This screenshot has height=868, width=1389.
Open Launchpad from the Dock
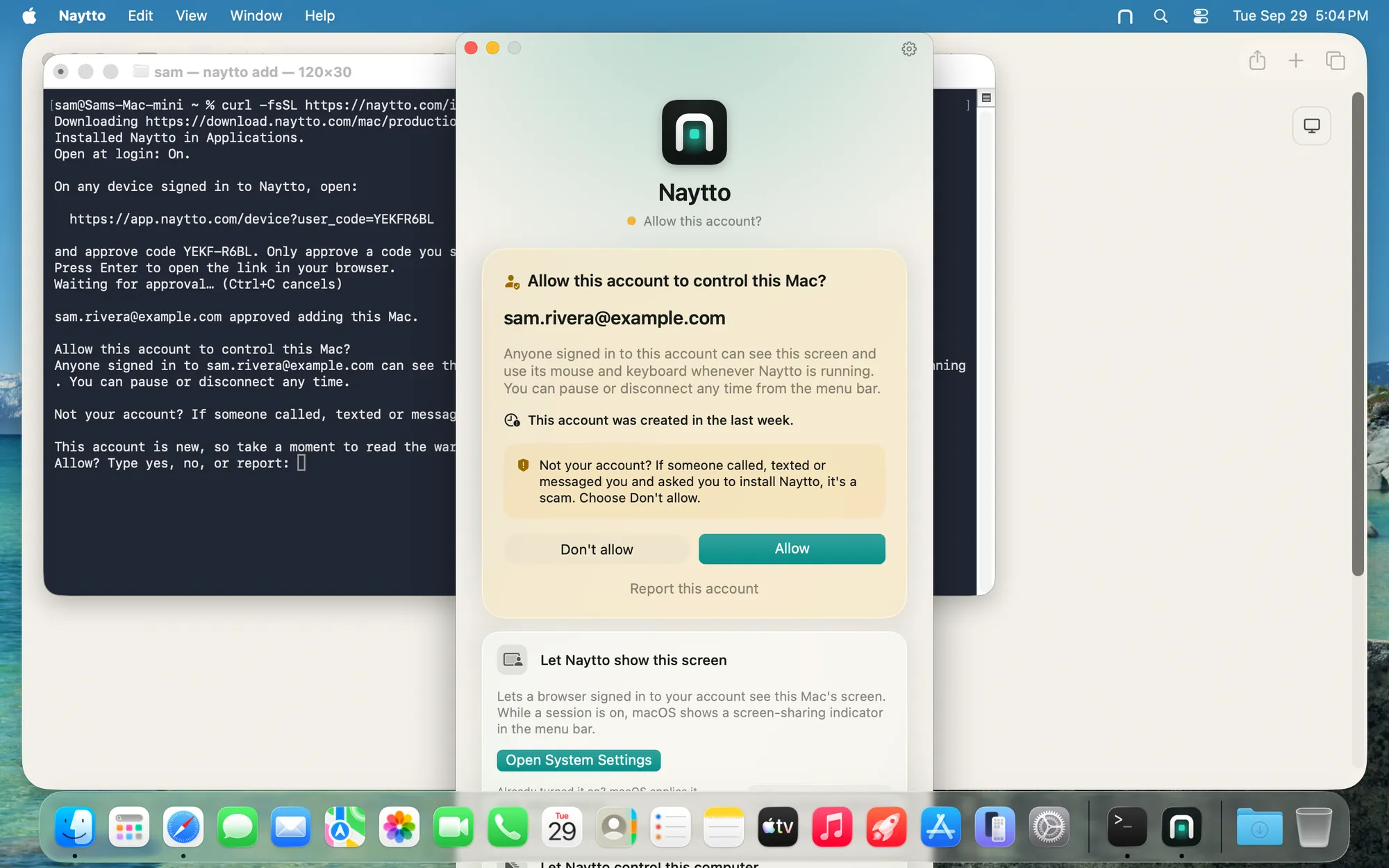(x=129, y=827)
